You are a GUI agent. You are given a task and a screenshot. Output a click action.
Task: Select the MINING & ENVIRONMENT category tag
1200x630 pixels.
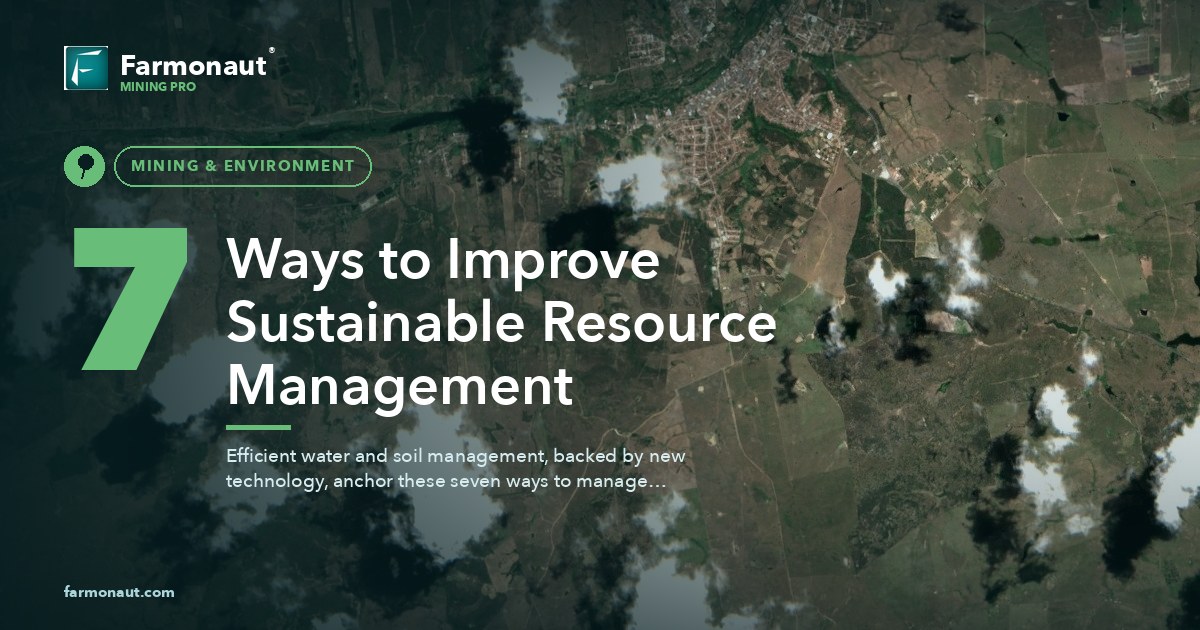(x=243, y=166)
